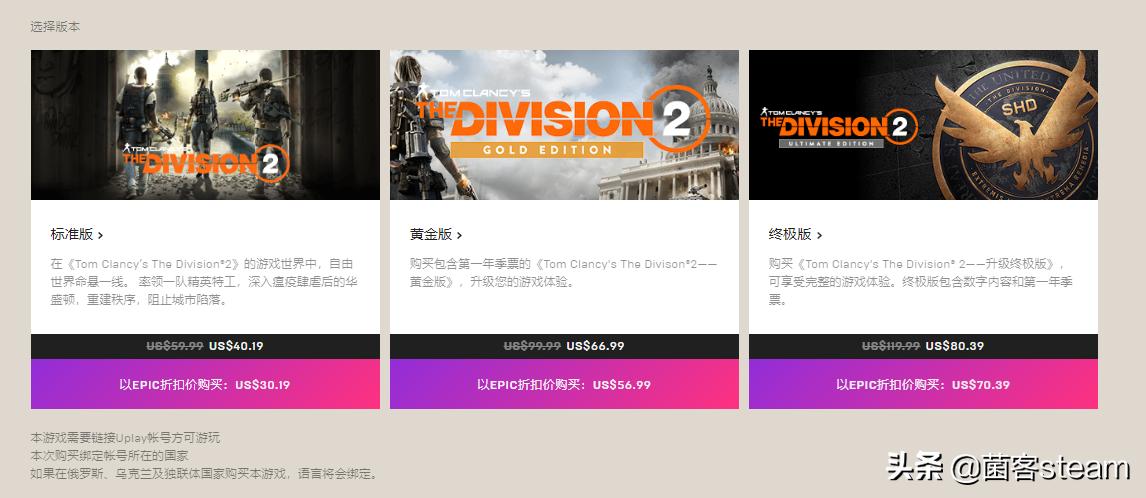
Task: Click the struck-through US$59.99 price
Action: point(175,346)
